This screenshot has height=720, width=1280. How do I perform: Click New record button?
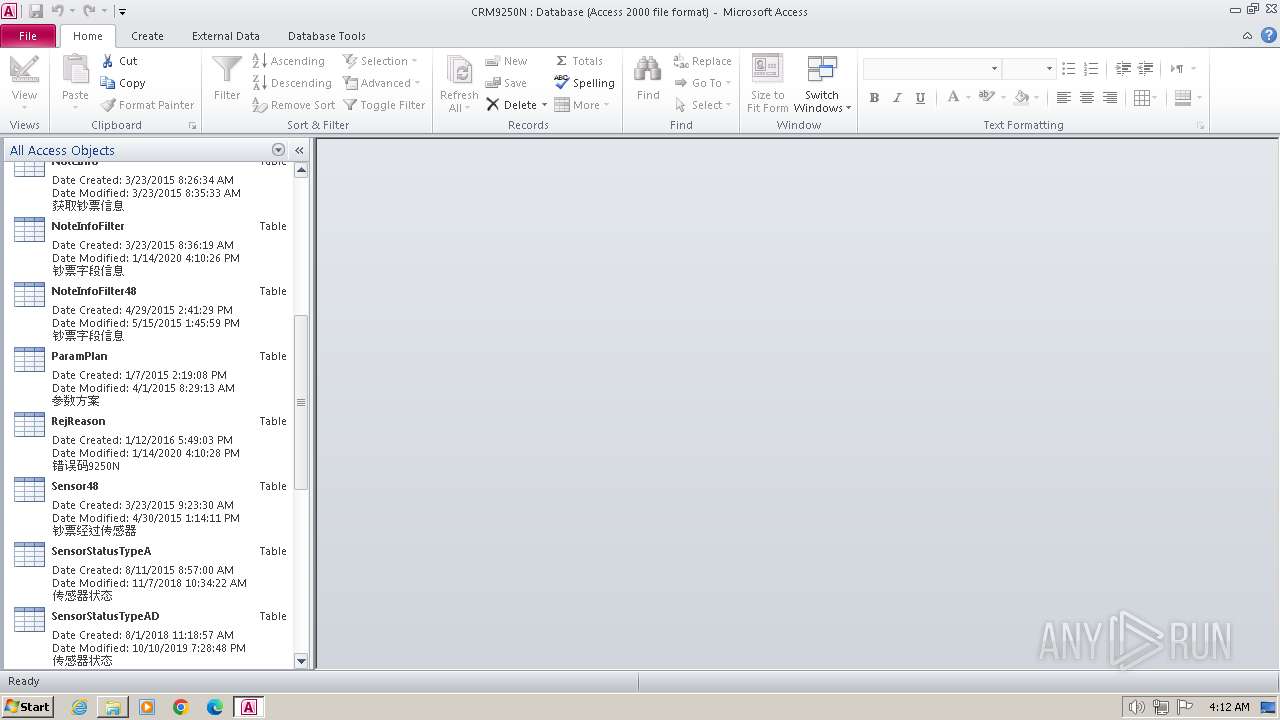tap(506, 61)
